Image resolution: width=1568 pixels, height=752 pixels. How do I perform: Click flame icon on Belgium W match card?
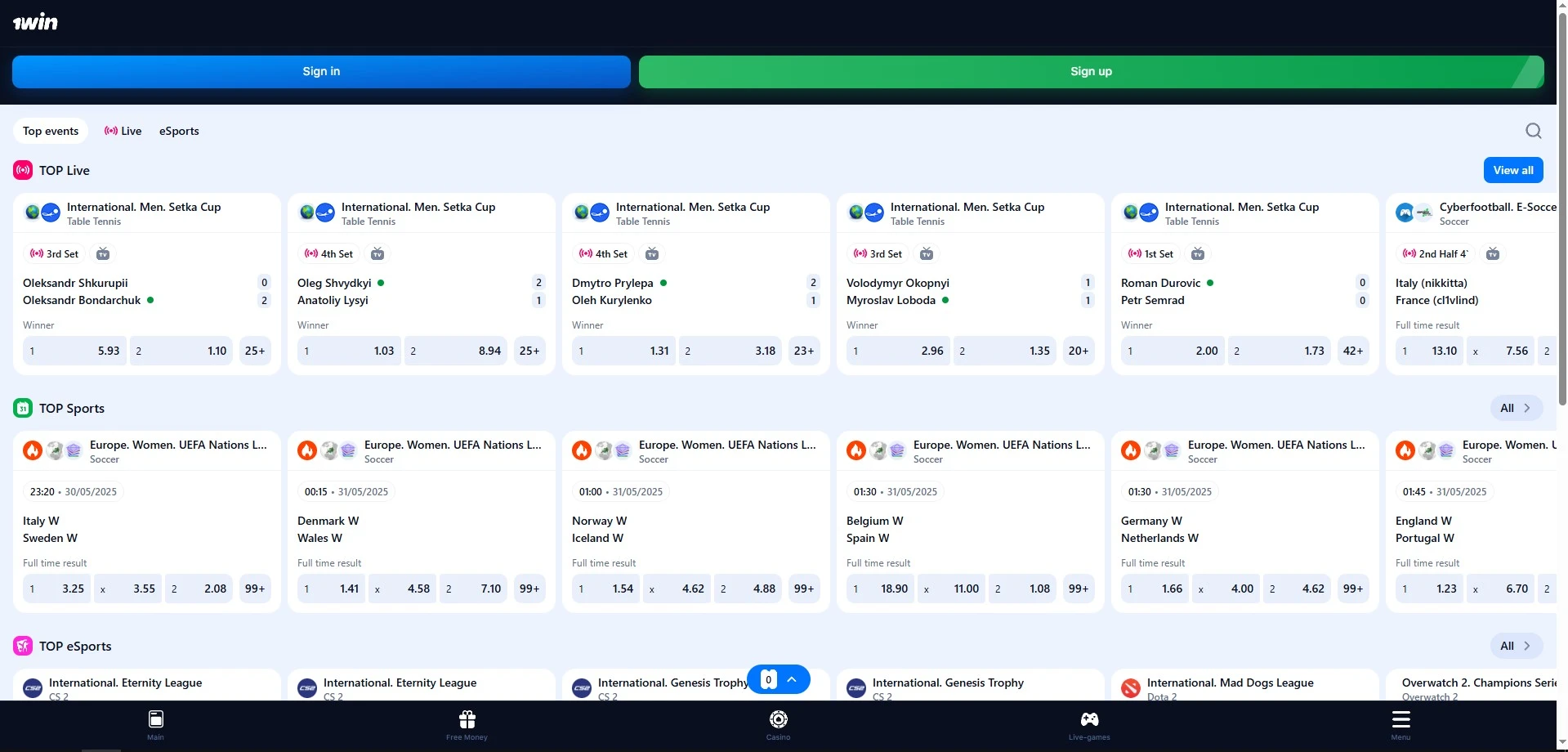[x=856, y=450]
